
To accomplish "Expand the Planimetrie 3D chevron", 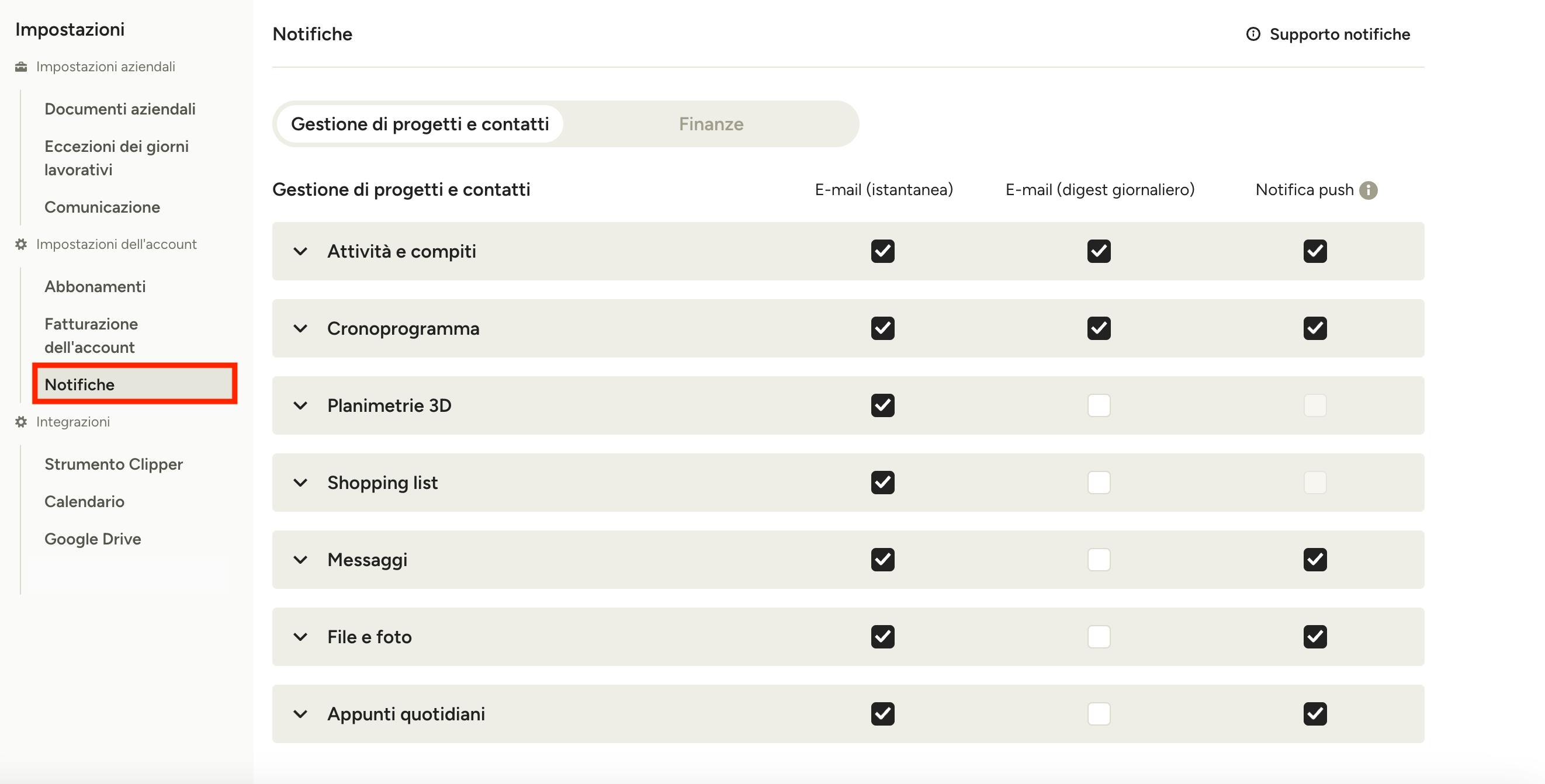I will coord(300,405).
